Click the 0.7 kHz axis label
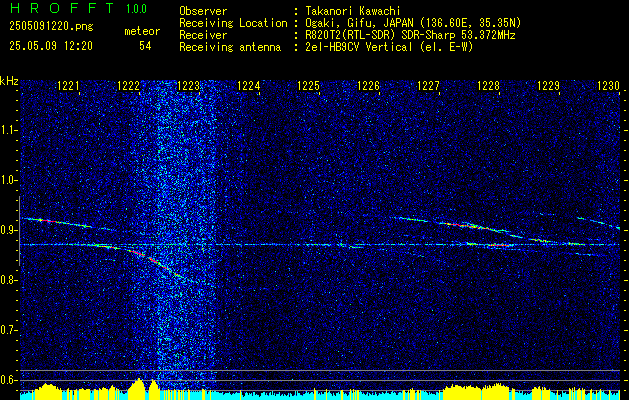The image size is (629, 400). tap(8, 330)
